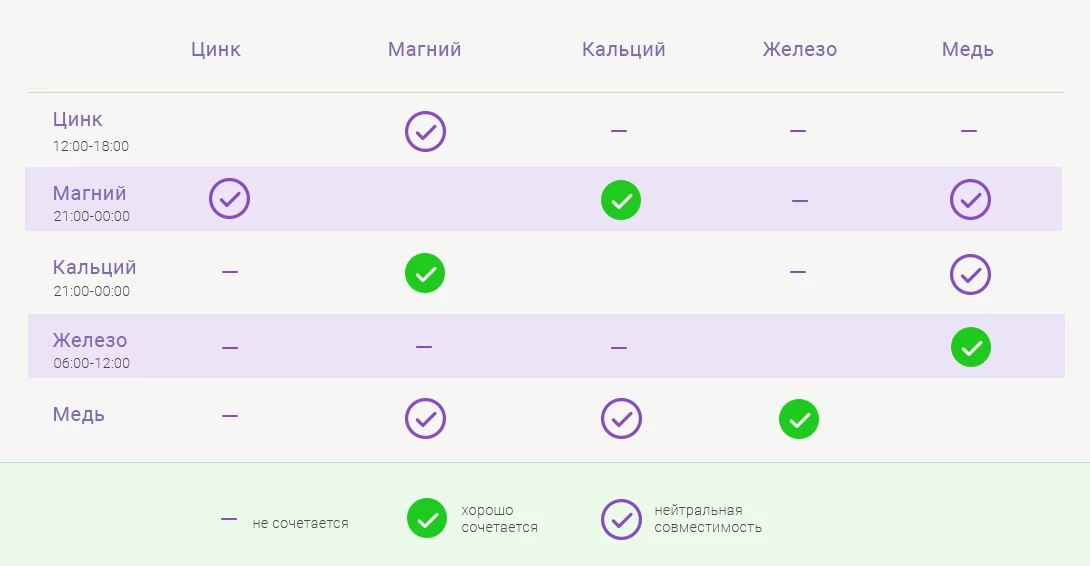Image resolution: width=1090 pixels, height=566 pixels.
Task: Click outlined checkmark in Медь row, Кальций column
Action: pyautogui.click(x=621, y=419)
